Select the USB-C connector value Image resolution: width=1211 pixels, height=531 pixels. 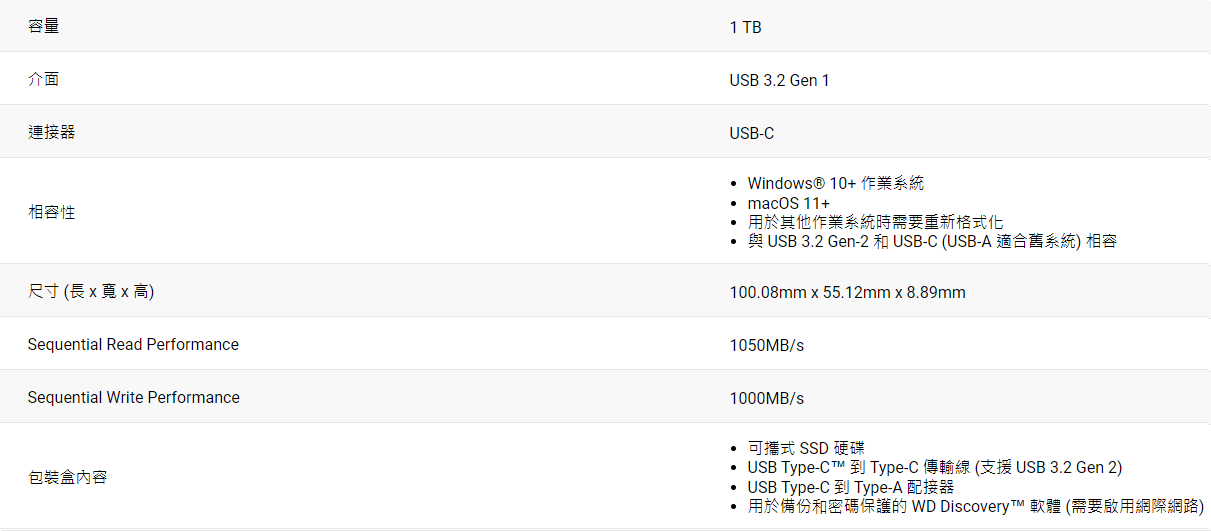(x=752, y=133)
